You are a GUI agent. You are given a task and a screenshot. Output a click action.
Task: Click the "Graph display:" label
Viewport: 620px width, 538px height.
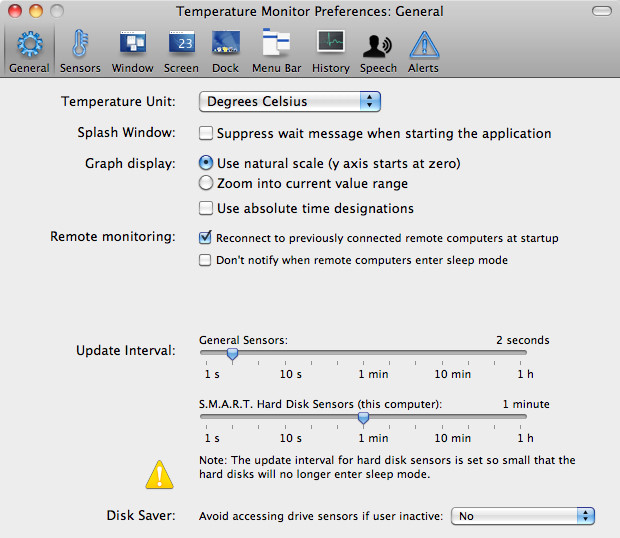[x=130, y=163]
